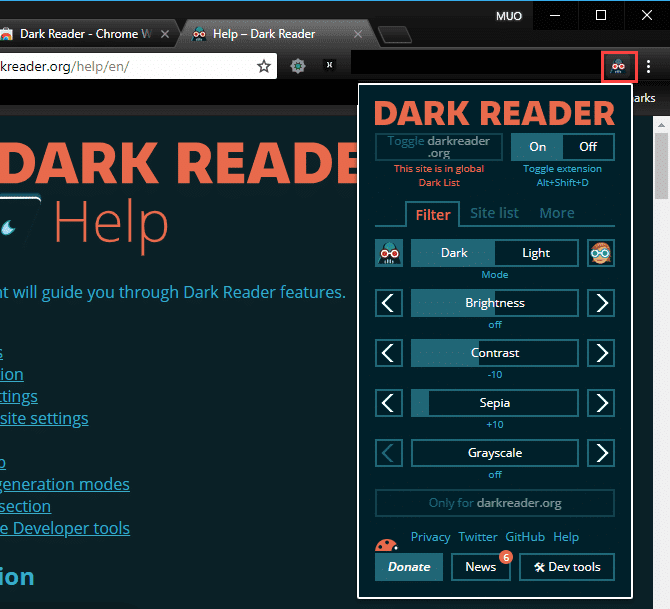Click the dark mode goggles character icon
670x609 pixels.
(389, 253)
